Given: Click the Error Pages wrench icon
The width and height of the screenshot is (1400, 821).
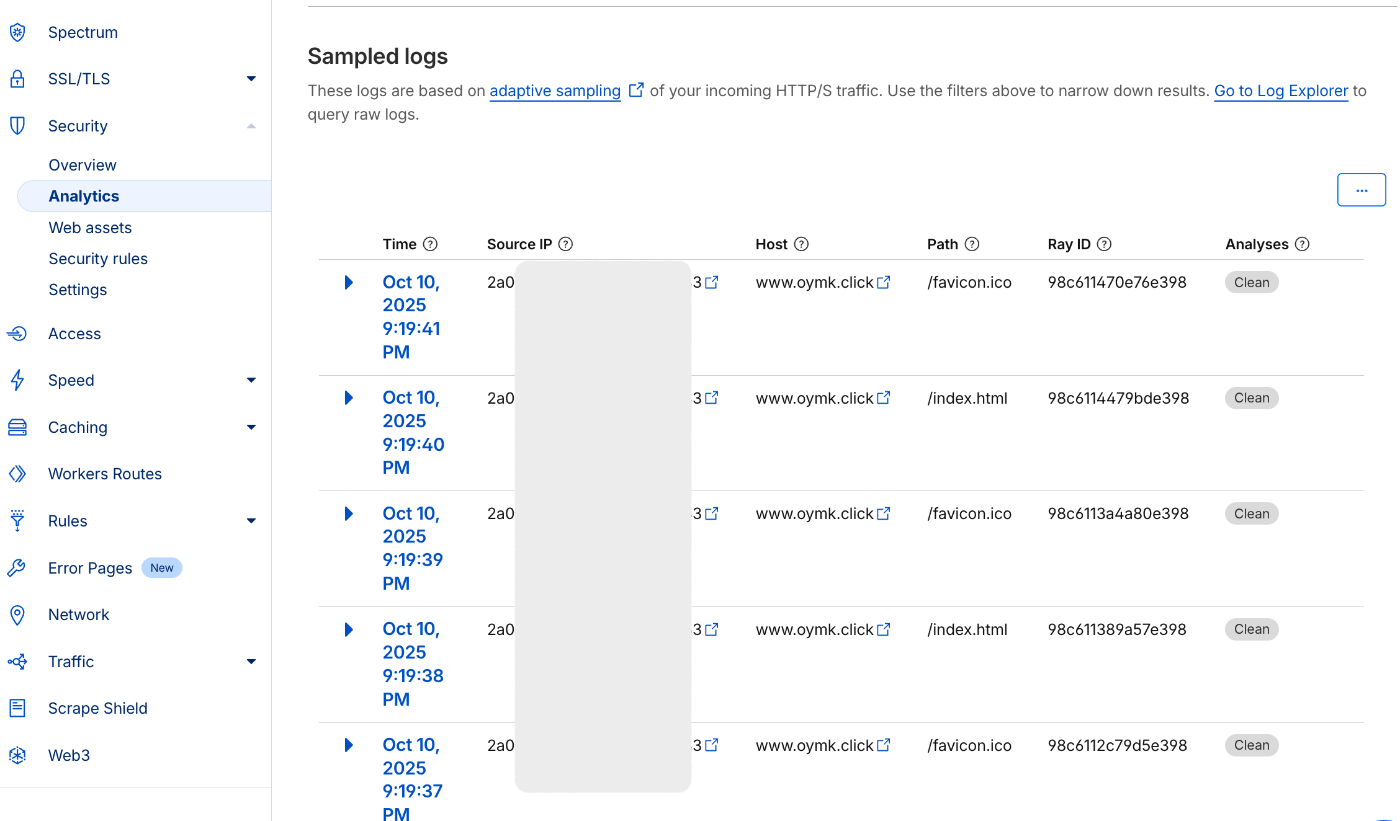Looking at the screenshot, I should (17, 568).
